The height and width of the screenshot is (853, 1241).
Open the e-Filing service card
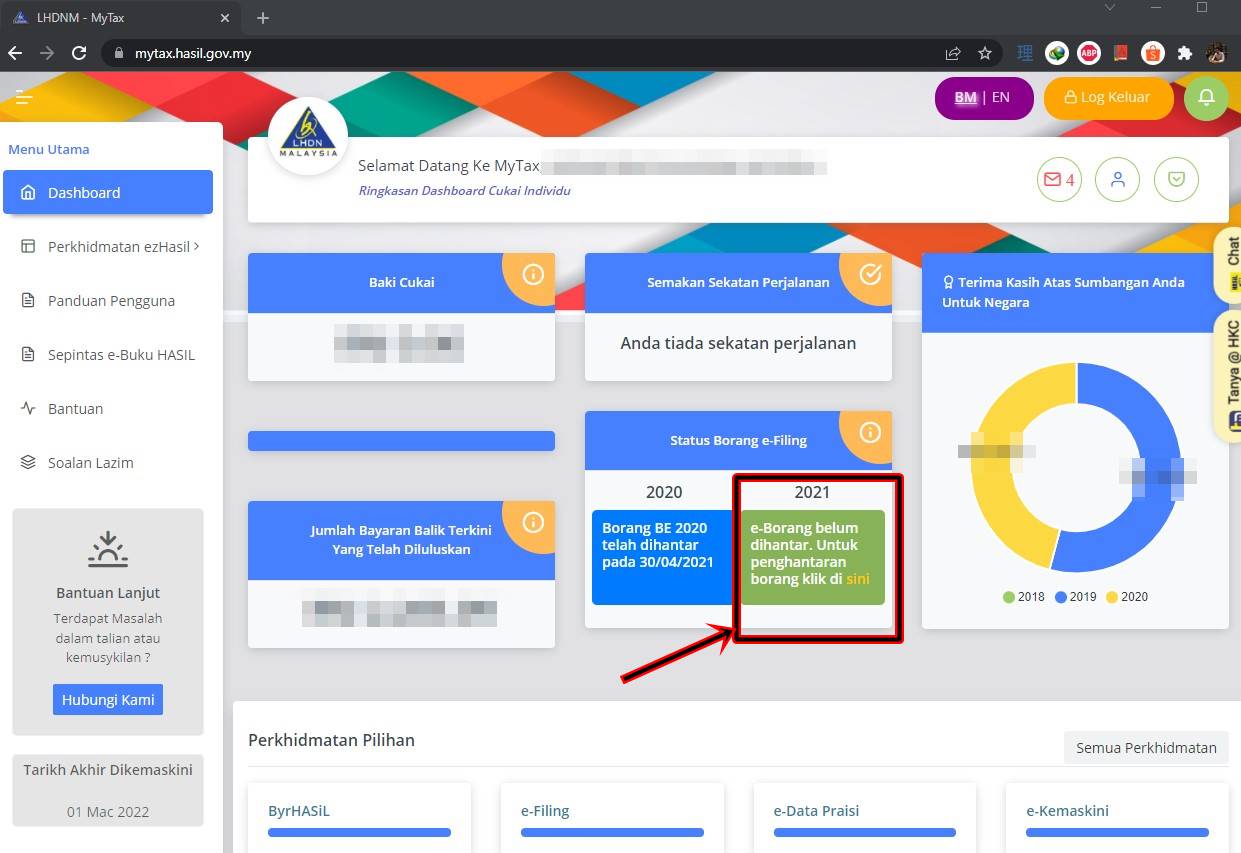612,817
